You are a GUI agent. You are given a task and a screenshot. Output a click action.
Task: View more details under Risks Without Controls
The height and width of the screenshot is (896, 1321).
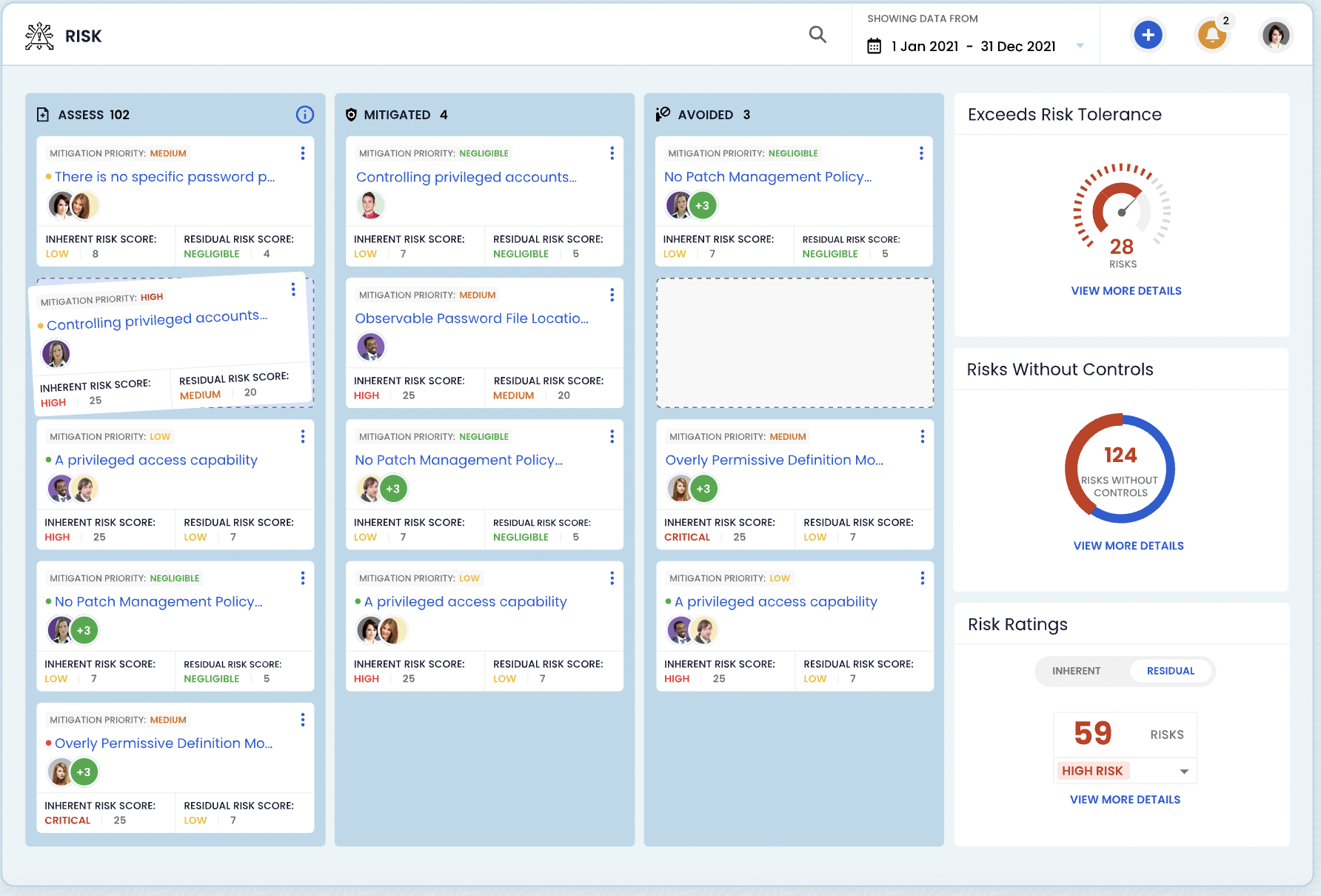[1128, 546]
